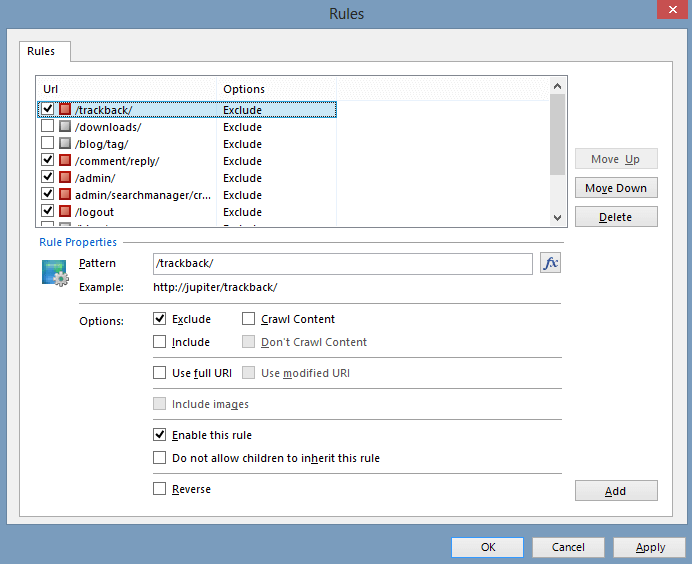The width and height of the screenshot is (692, 564).
Task: Click the red icon beside /admin/
Action: click(x=65, y=177)
